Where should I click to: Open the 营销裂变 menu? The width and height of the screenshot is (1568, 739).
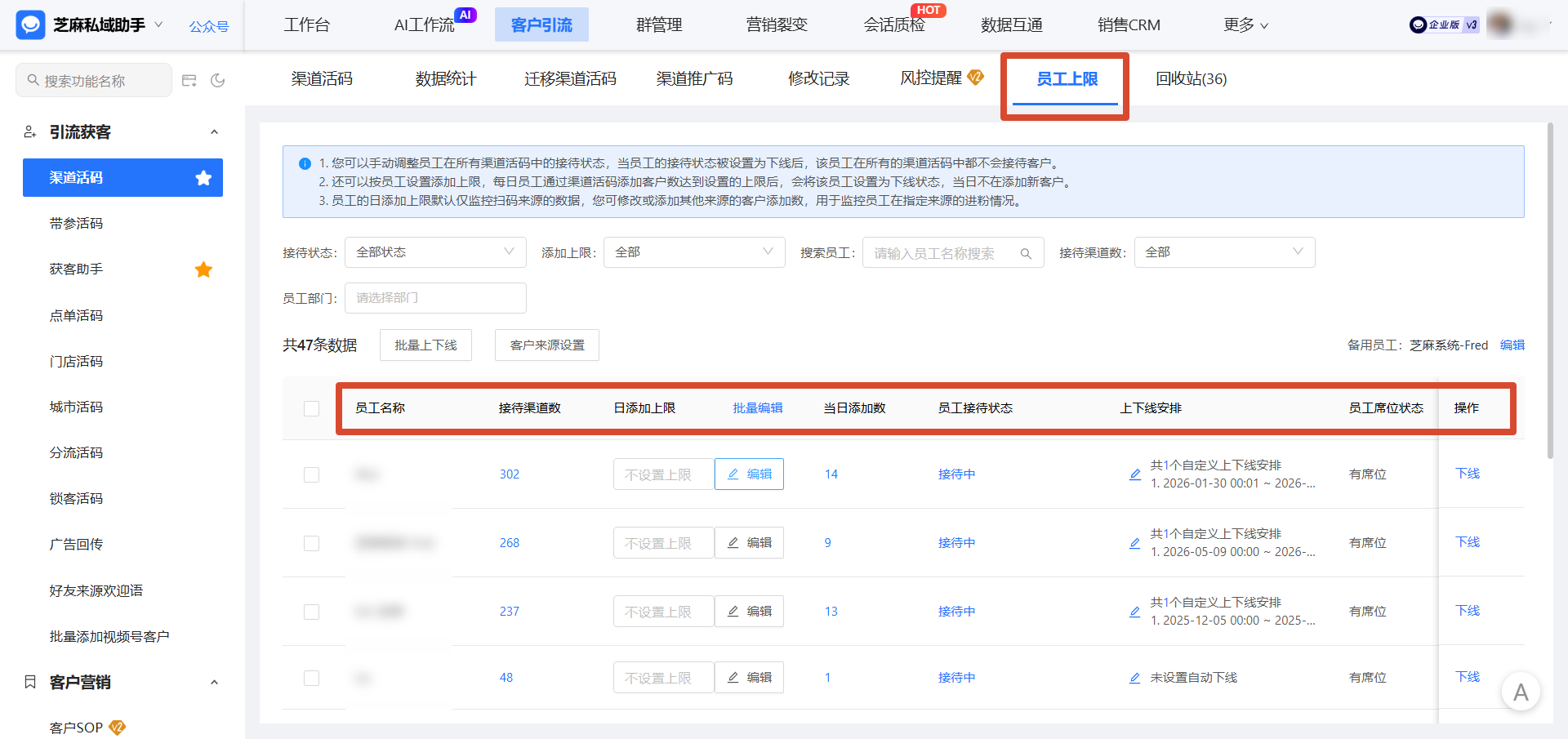(x=777, y=25)
